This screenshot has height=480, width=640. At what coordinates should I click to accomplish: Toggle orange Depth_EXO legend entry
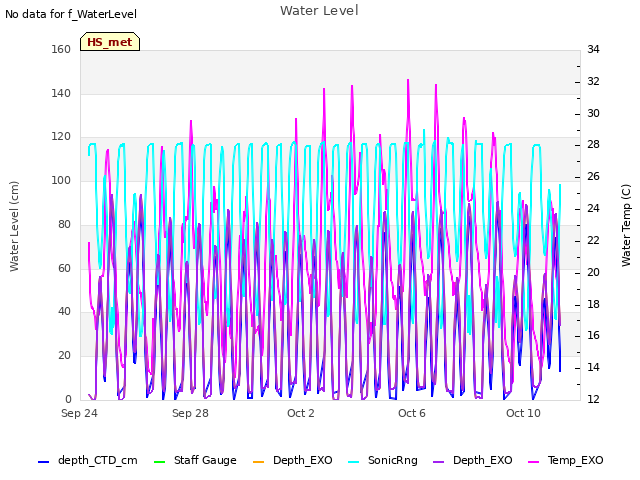tap(293, 460)
